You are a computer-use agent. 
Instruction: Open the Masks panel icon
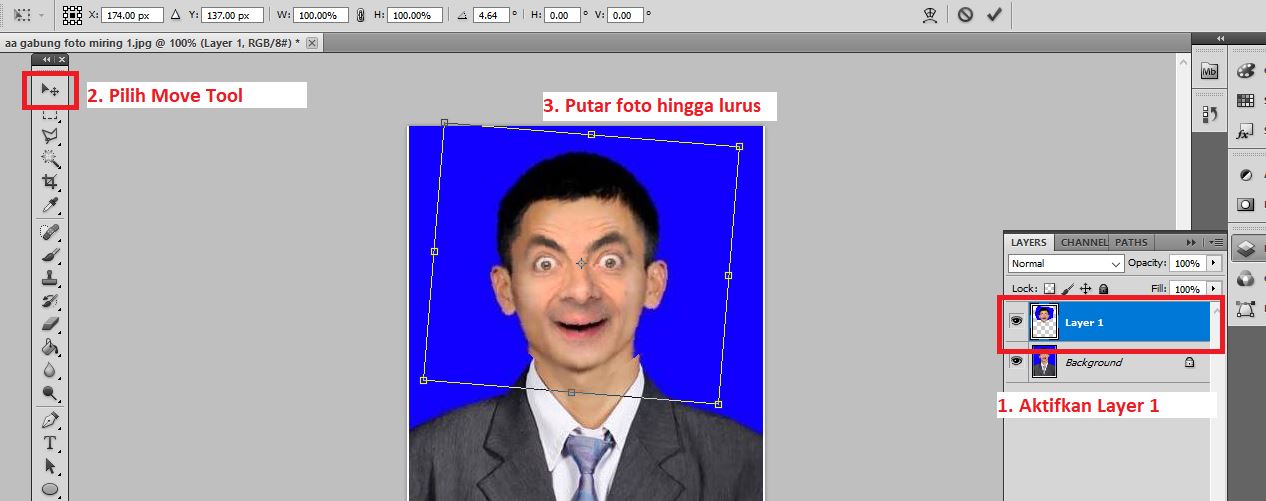coord(1246,205)
